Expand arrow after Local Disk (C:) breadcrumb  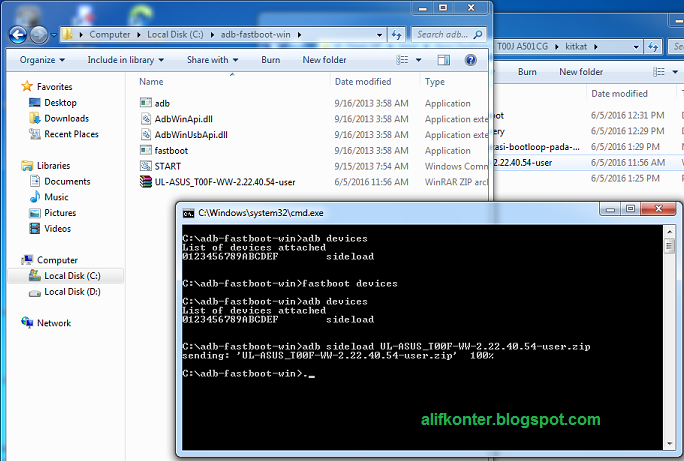point(212,34)
